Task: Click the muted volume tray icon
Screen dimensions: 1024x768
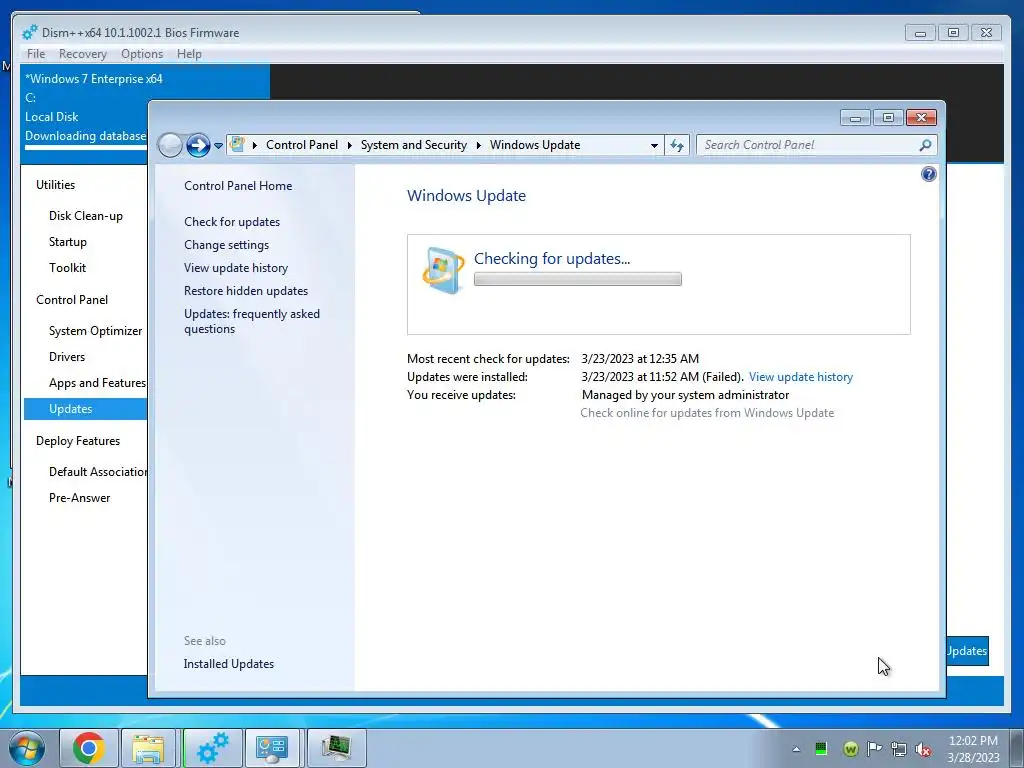Action: click(x=923, y=749)
